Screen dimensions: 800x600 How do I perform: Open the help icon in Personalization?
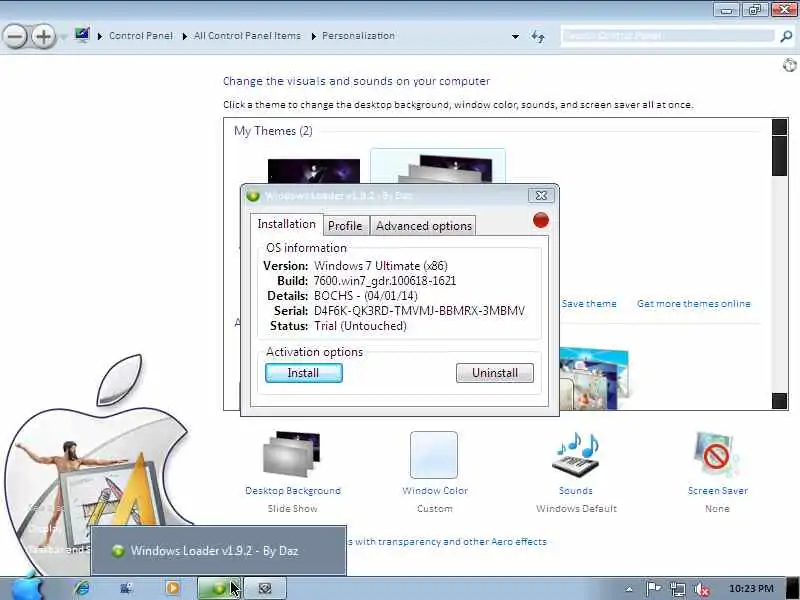click(x=789, y=65)
